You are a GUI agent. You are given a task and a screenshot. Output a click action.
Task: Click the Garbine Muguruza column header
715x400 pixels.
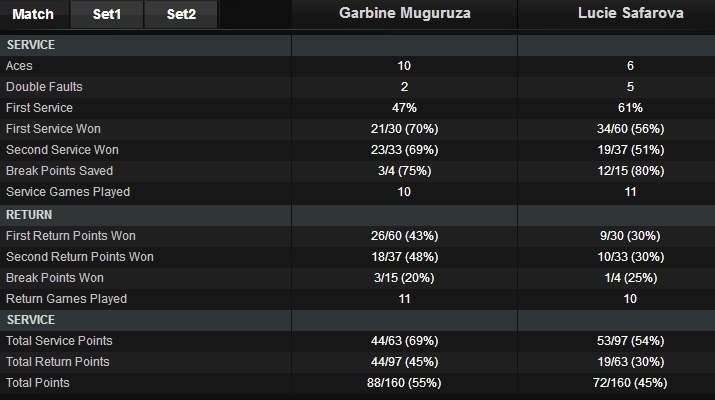click(404, 14)
